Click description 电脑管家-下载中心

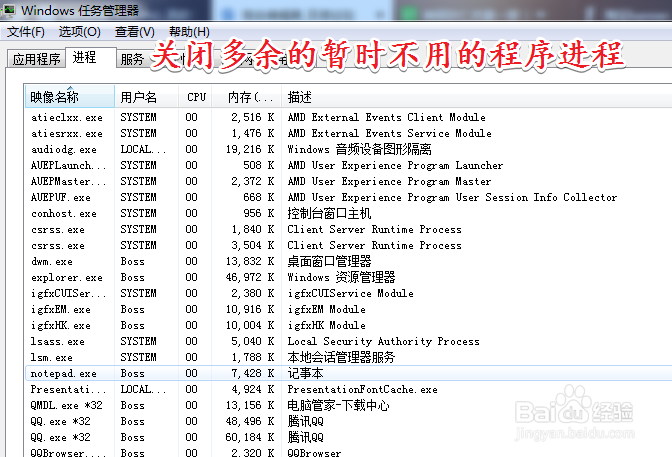(338, 406)
